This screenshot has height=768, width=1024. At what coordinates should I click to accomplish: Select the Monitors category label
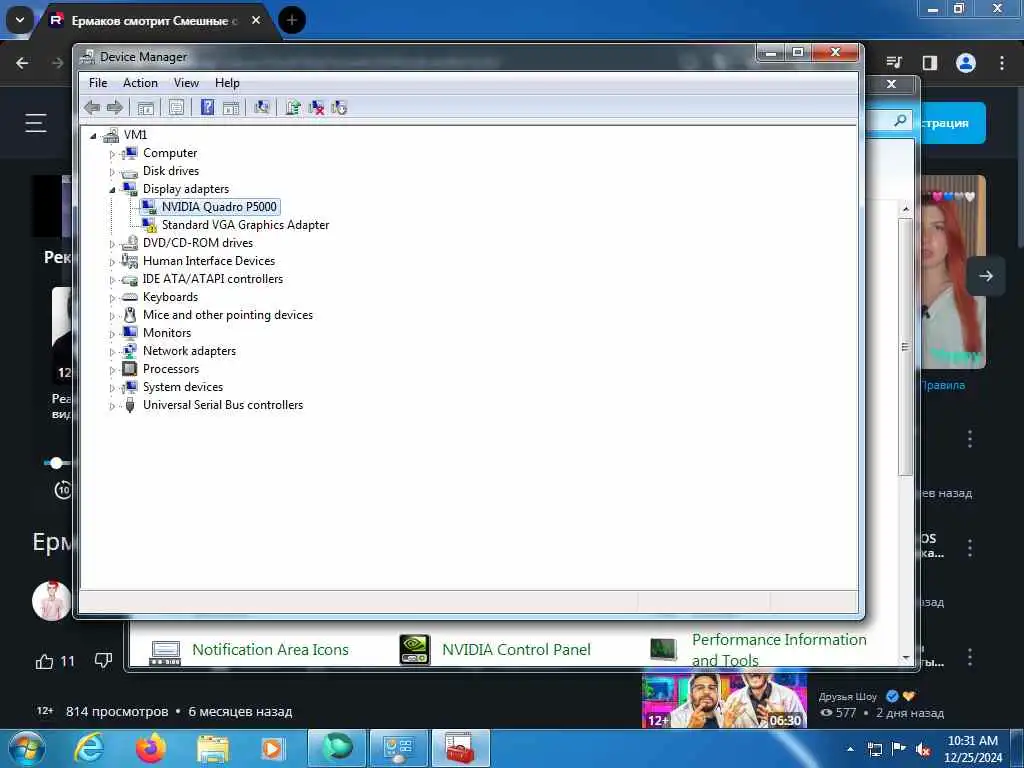click(x=167, y=333)
